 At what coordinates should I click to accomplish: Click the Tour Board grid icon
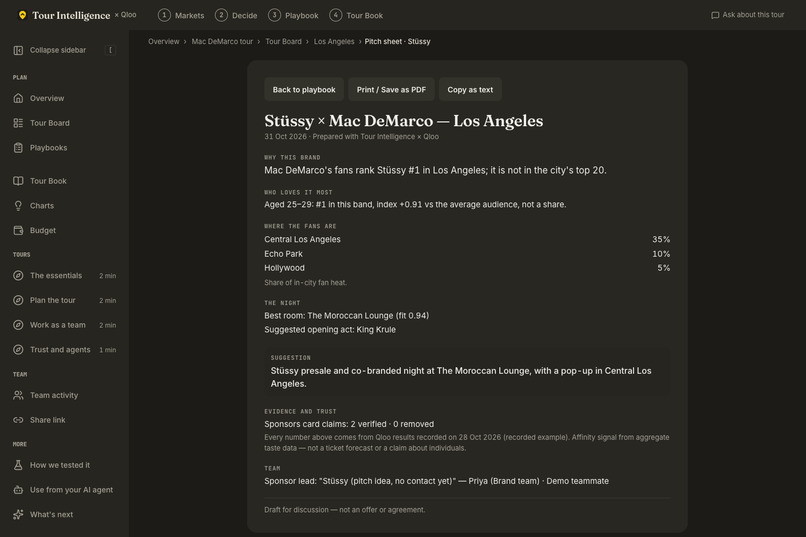tap(18, 123)
